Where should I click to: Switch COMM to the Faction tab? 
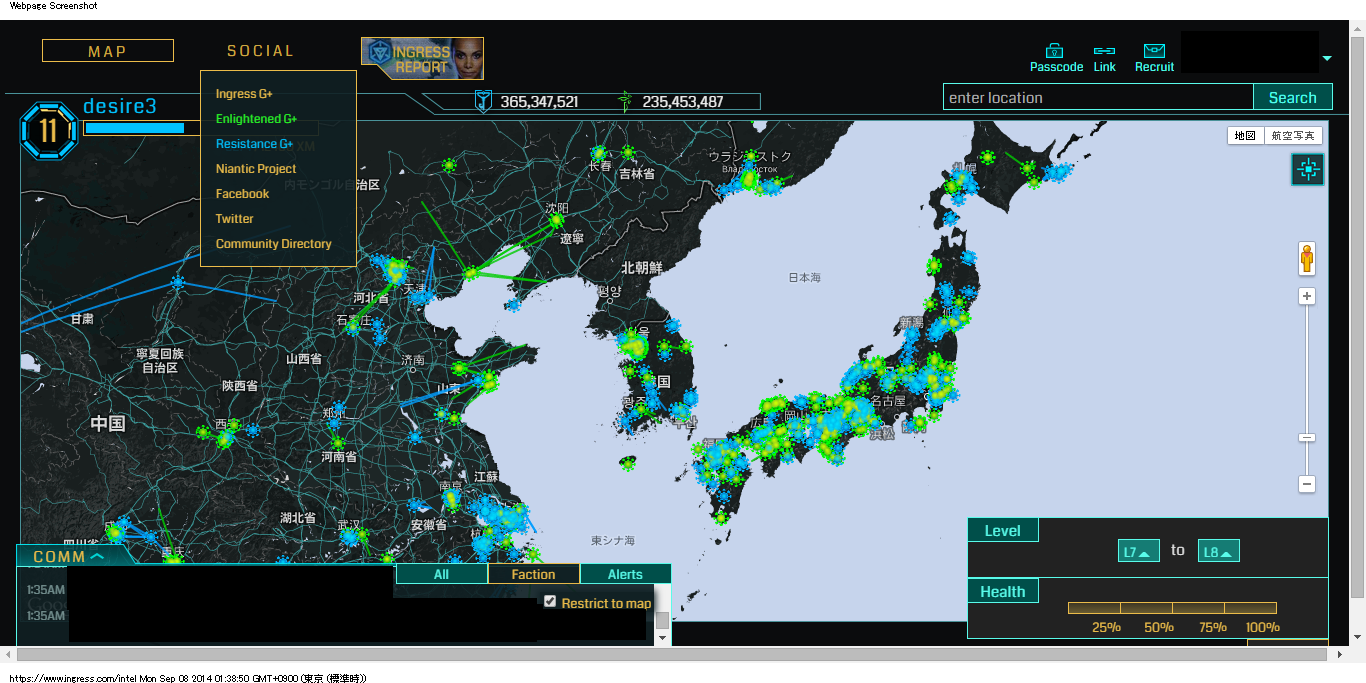point(533,574)
